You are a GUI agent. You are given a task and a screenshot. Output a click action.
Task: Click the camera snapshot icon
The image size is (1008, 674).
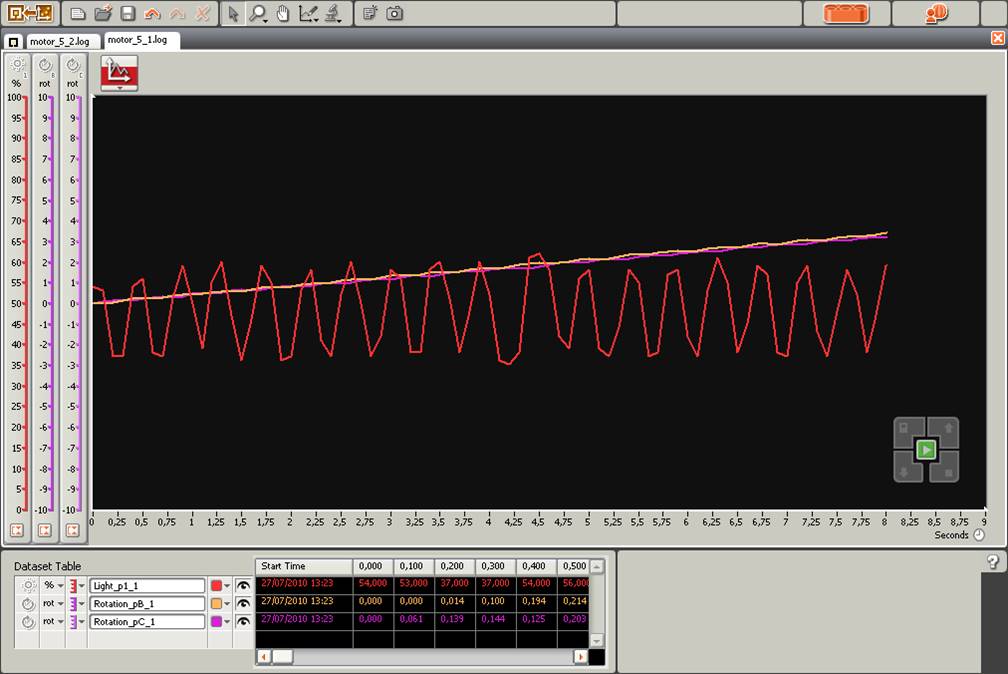[x=395, y=14]
